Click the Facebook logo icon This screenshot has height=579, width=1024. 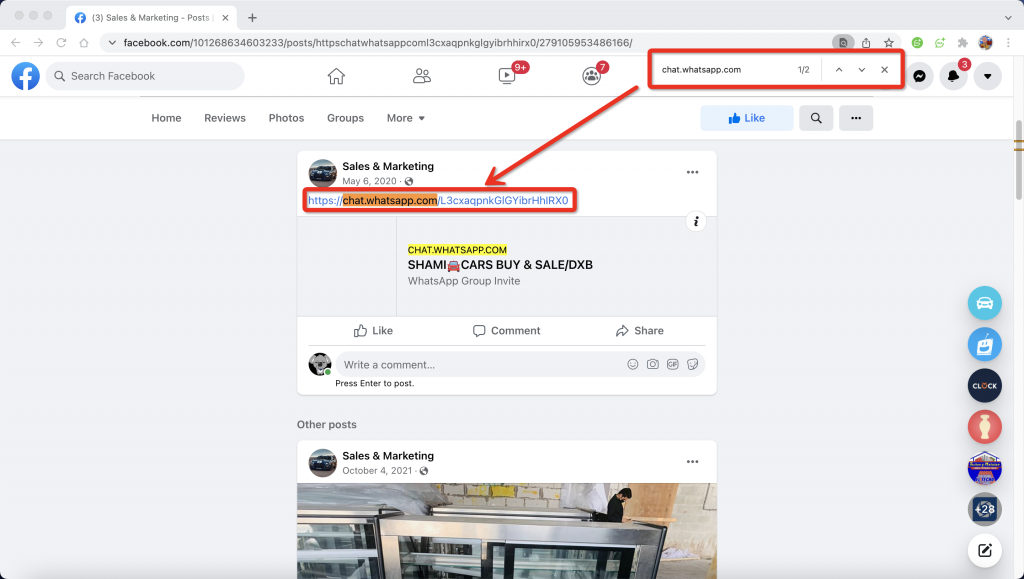[x=25, y=76]
